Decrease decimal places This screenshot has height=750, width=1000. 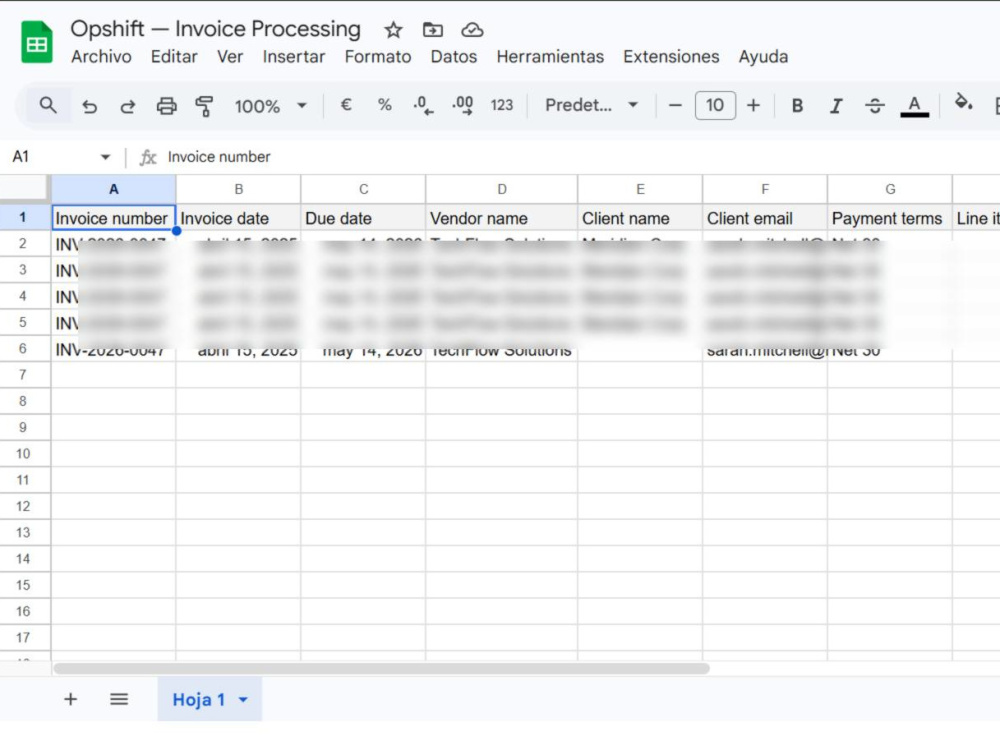tap(423, 105)
